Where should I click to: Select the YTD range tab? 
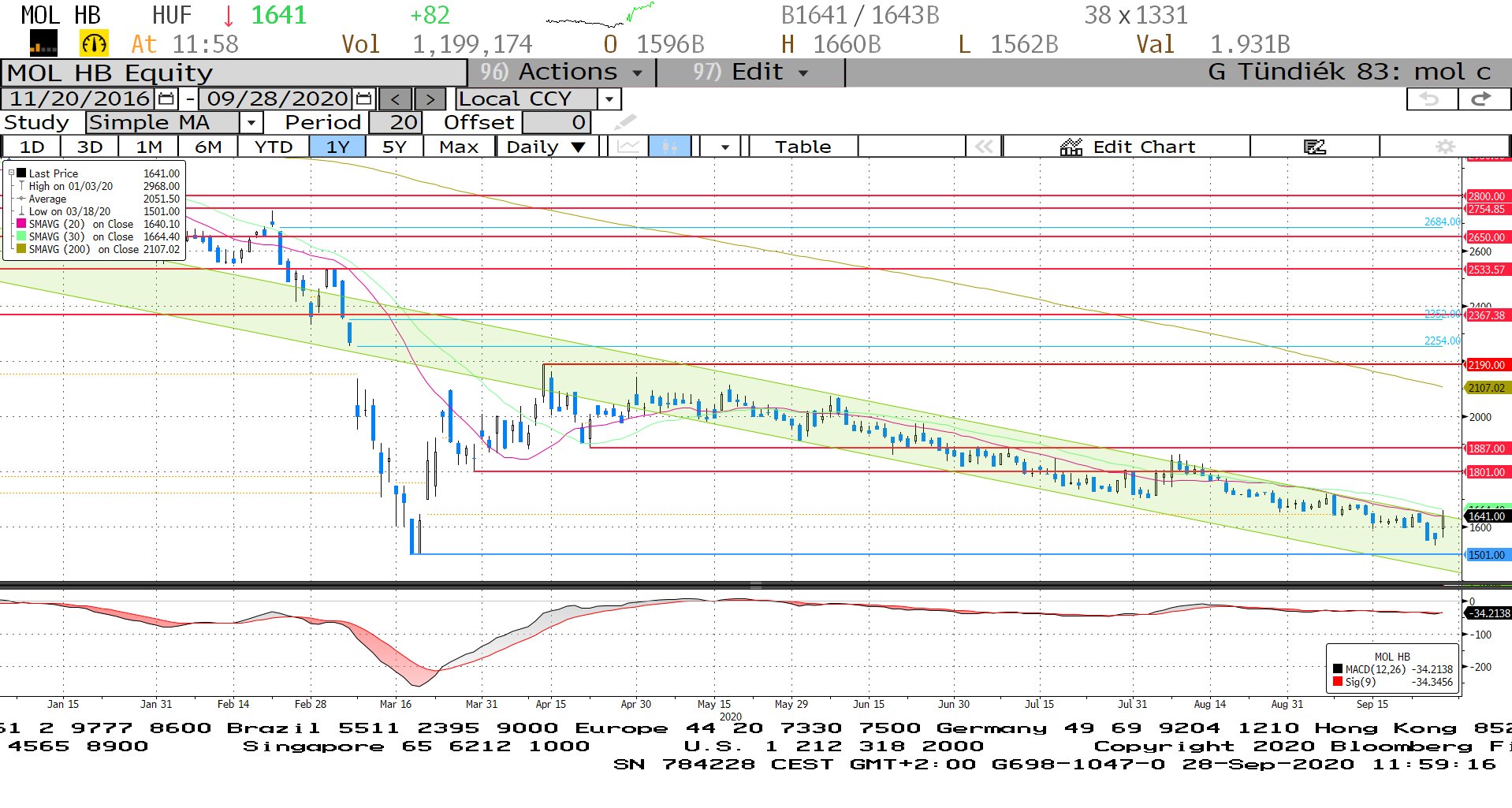pyautogui.click(x=273, y=147)
